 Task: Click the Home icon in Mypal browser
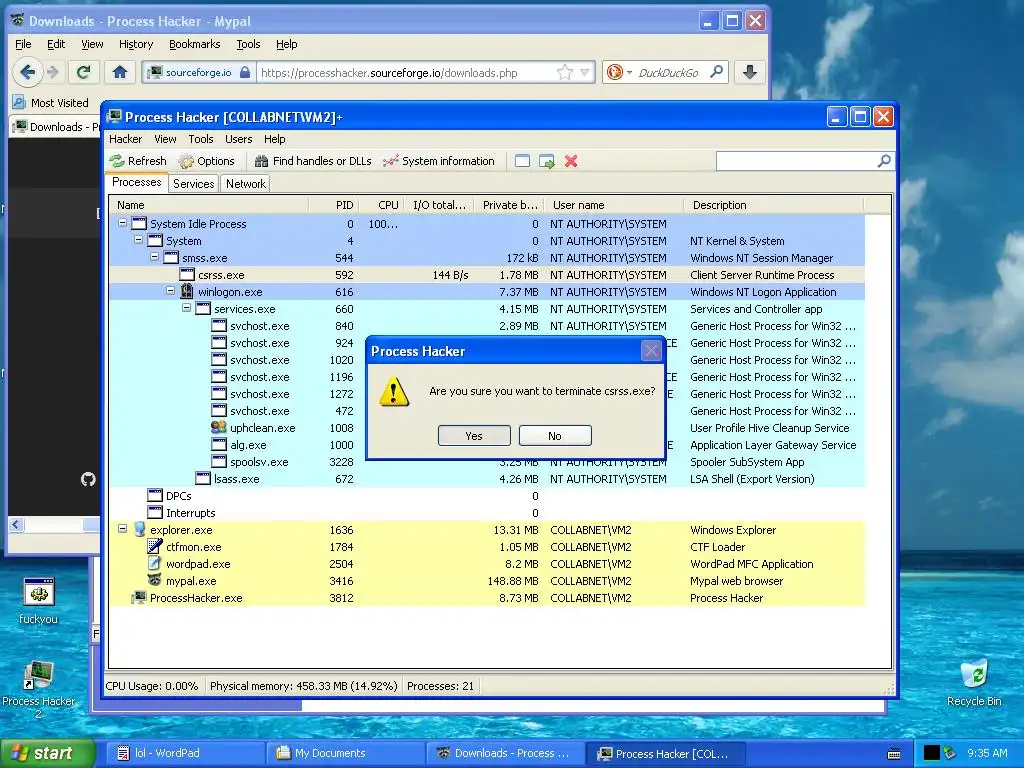click(120, 72)
